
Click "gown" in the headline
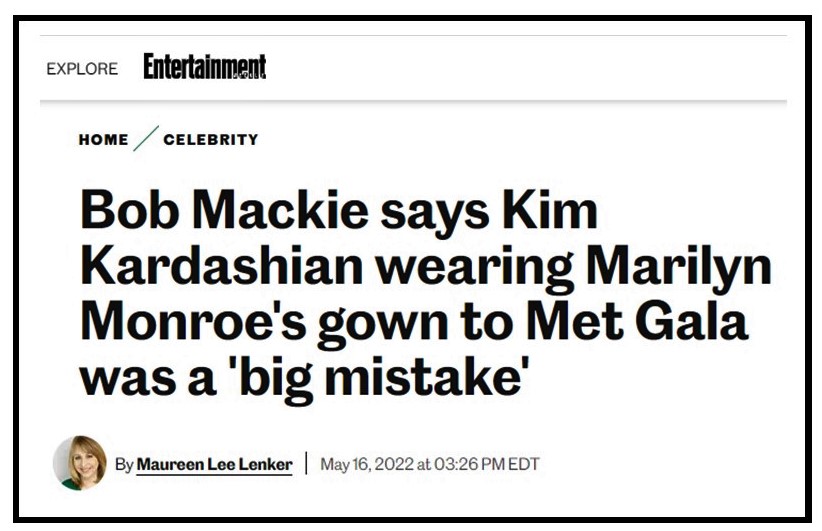383,325
